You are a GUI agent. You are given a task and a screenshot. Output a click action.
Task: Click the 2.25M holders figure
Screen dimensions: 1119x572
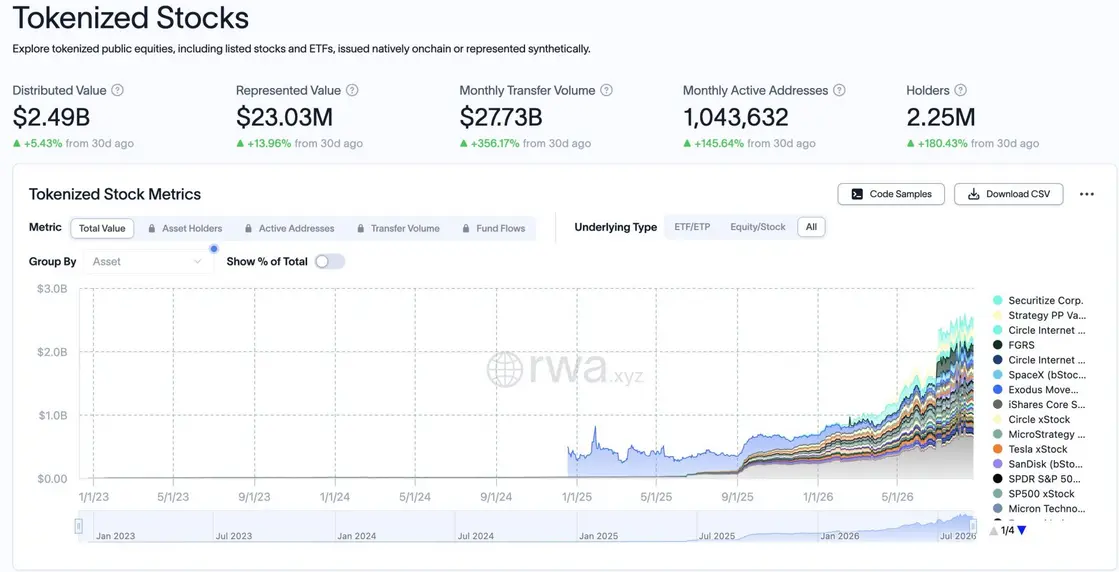click(941, 117)
